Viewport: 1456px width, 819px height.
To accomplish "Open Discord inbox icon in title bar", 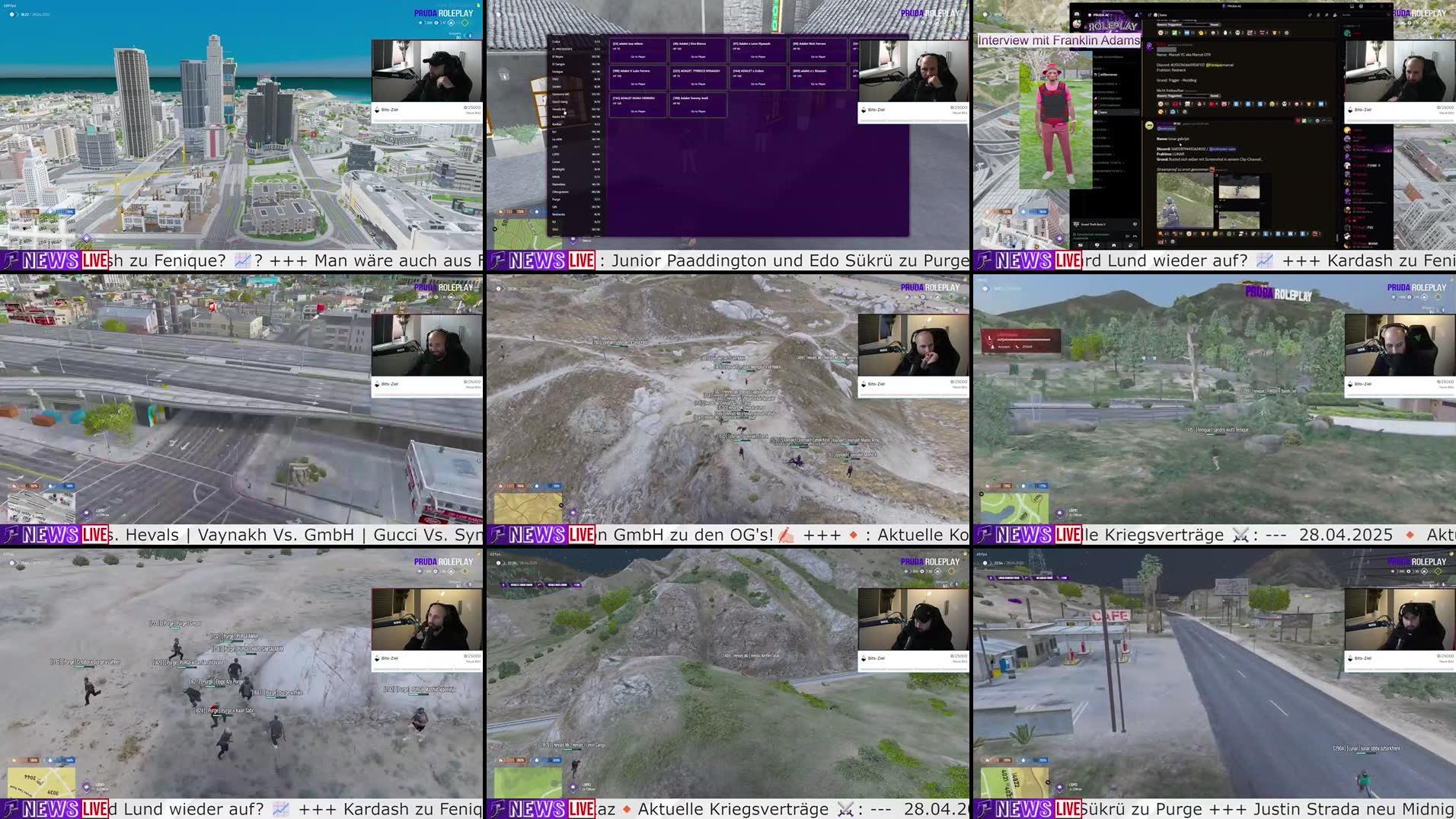I will pyautogui.click(x=1352, y=6).
